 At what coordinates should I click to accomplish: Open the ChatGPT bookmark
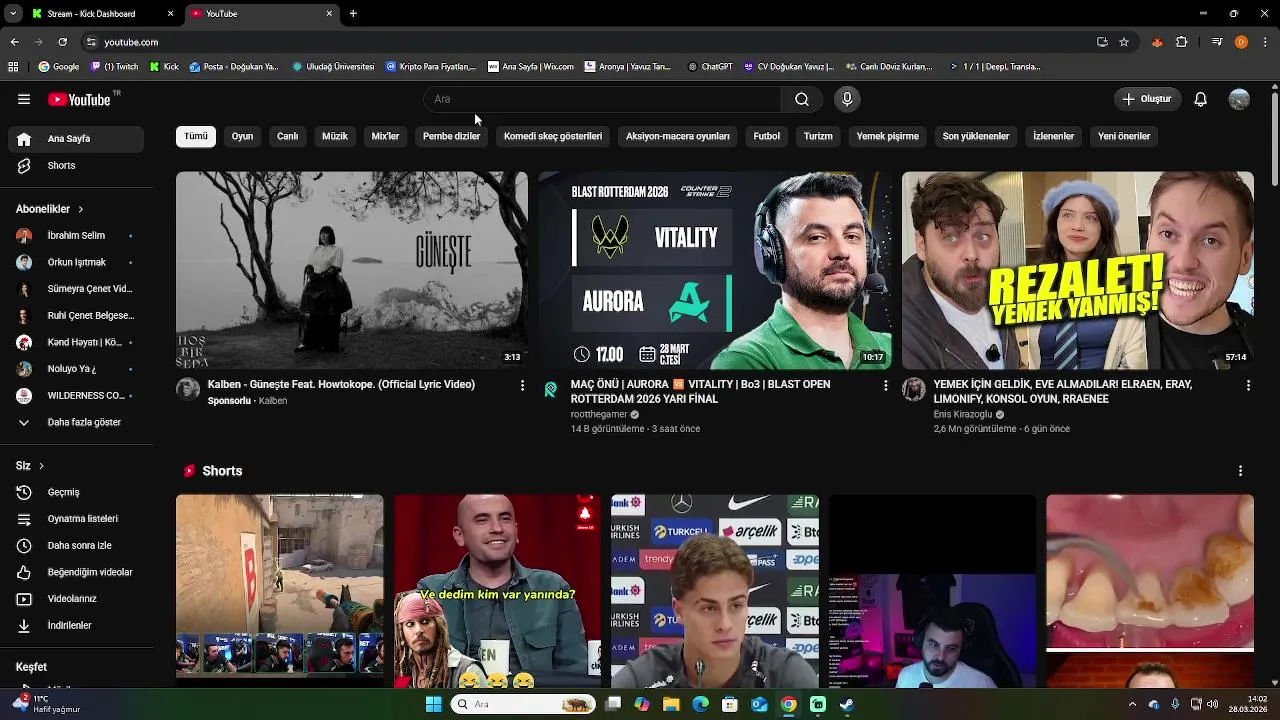point(710,67)
